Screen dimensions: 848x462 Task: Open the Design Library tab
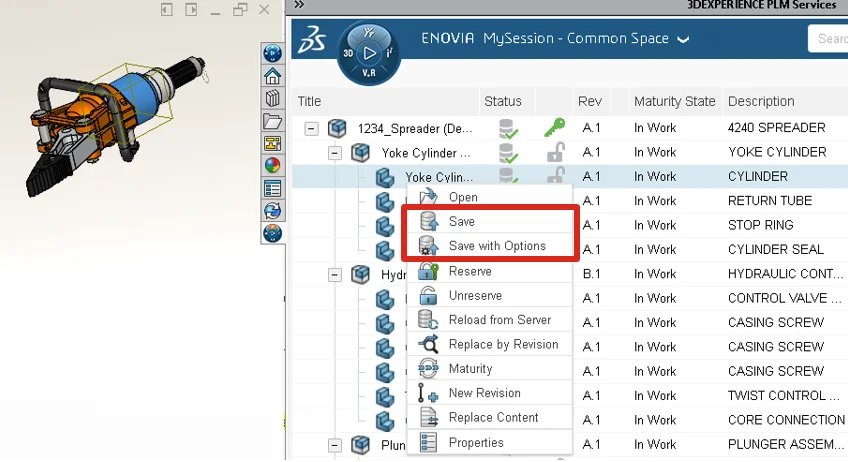273,98
